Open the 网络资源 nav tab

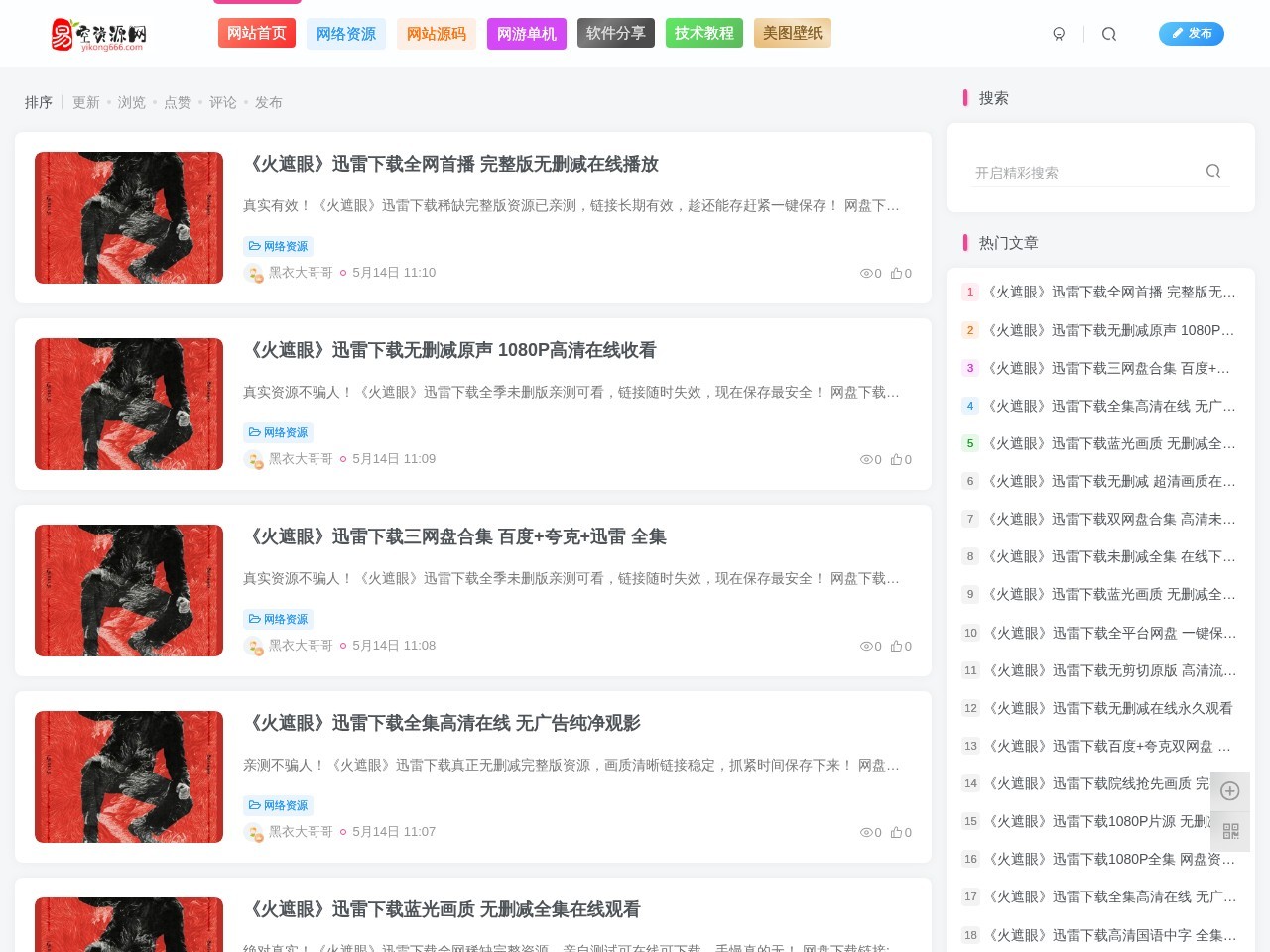(x=346, y=34)
